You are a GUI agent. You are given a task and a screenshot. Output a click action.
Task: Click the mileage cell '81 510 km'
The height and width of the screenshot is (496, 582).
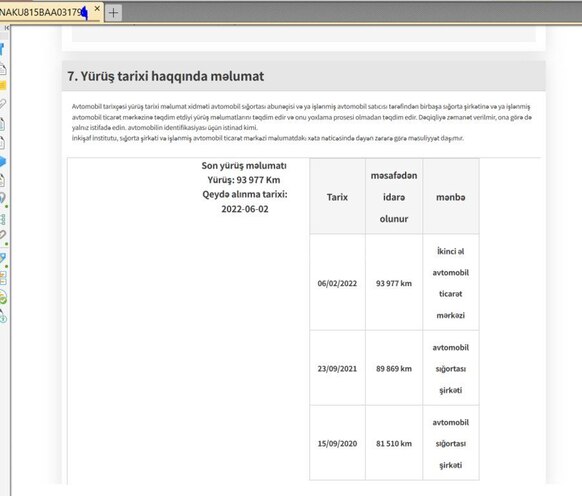point(394,444)
